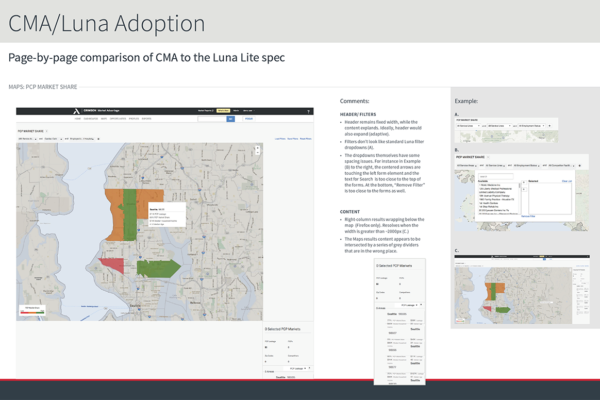
Task: Click the blue GO button beside the search field
Action: (230, 119)
